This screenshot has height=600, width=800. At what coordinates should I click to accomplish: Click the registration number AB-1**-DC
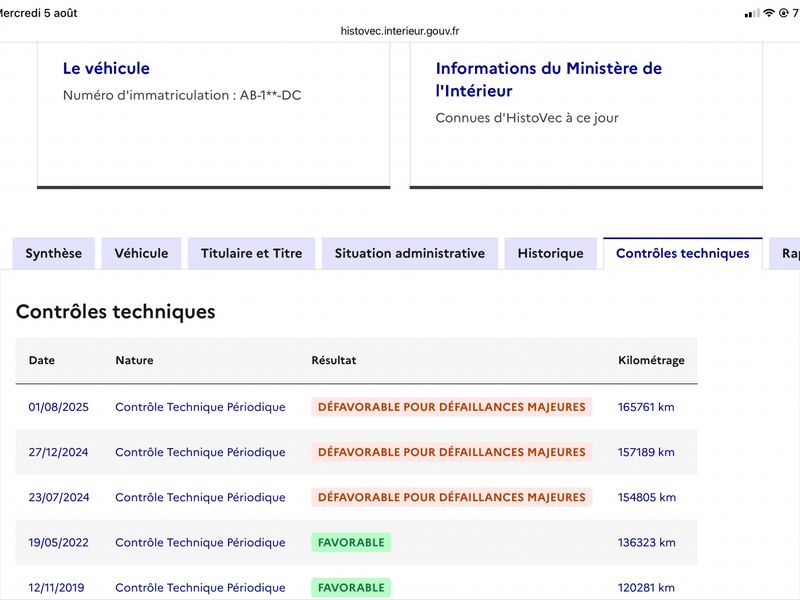coord(270,95)
